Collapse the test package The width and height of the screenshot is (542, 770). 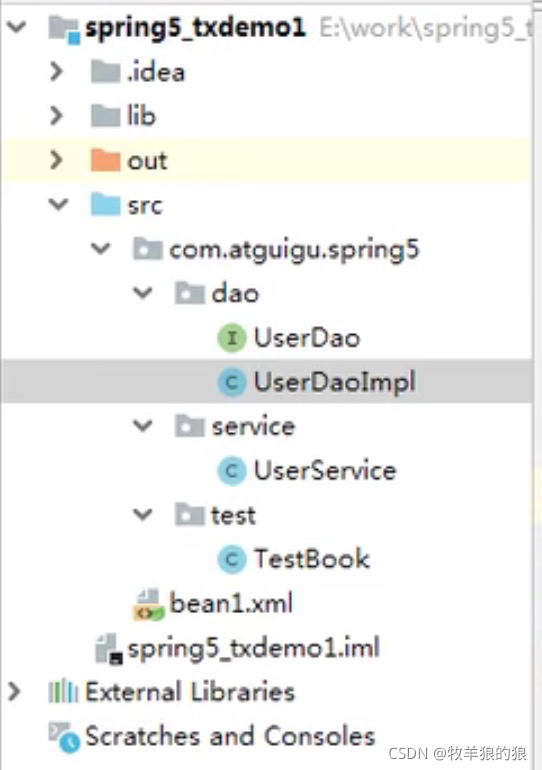click(x=143, y=515)
